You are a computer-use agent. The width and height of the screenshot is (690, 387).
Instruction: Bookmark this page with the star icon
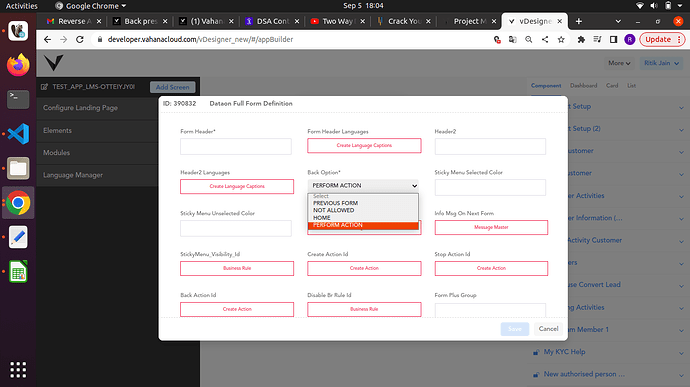pos(561,40)
